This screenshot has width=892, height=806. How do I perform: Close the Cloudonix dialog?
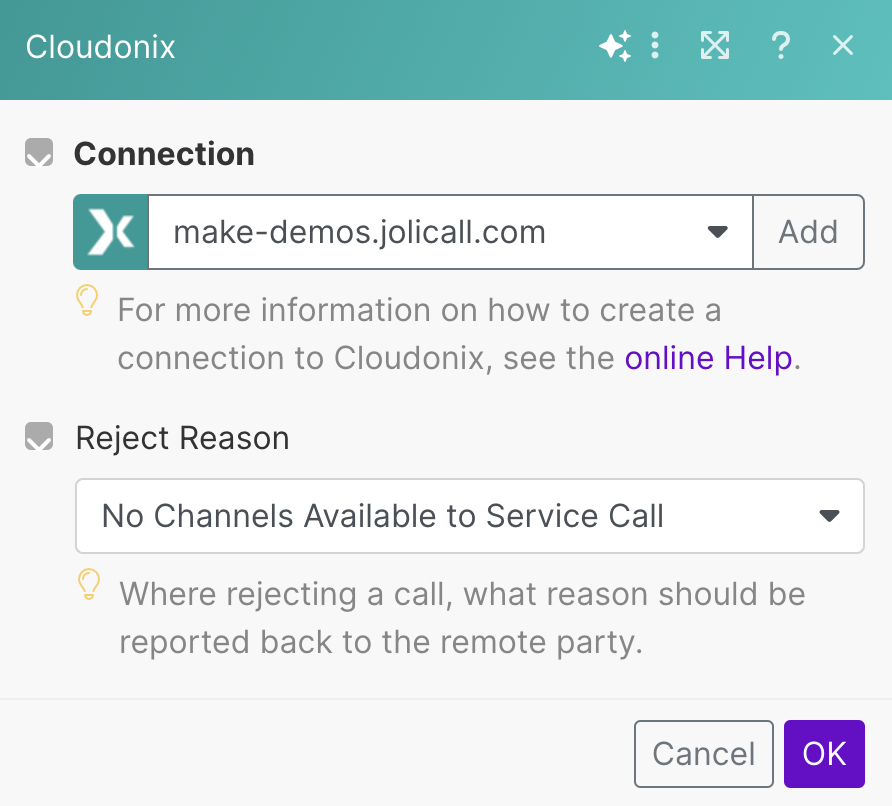pyautogui.click(x=843, y=46)
